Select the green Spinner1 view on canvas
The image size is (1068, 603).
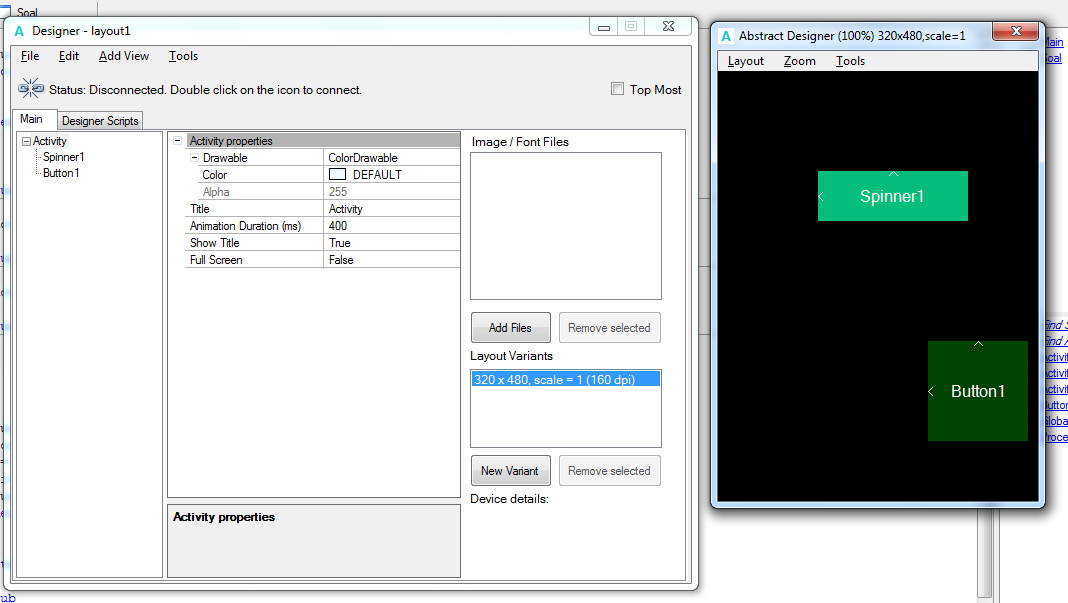pos(892,197)
